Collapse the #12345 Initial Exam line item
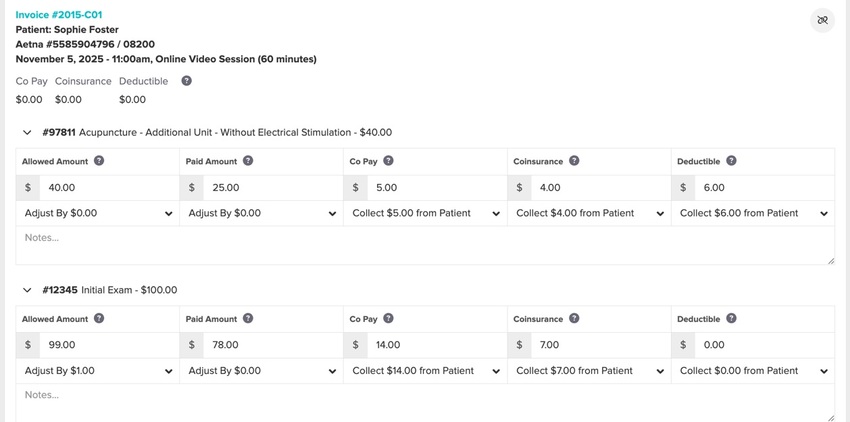 [x=27, y=290]
